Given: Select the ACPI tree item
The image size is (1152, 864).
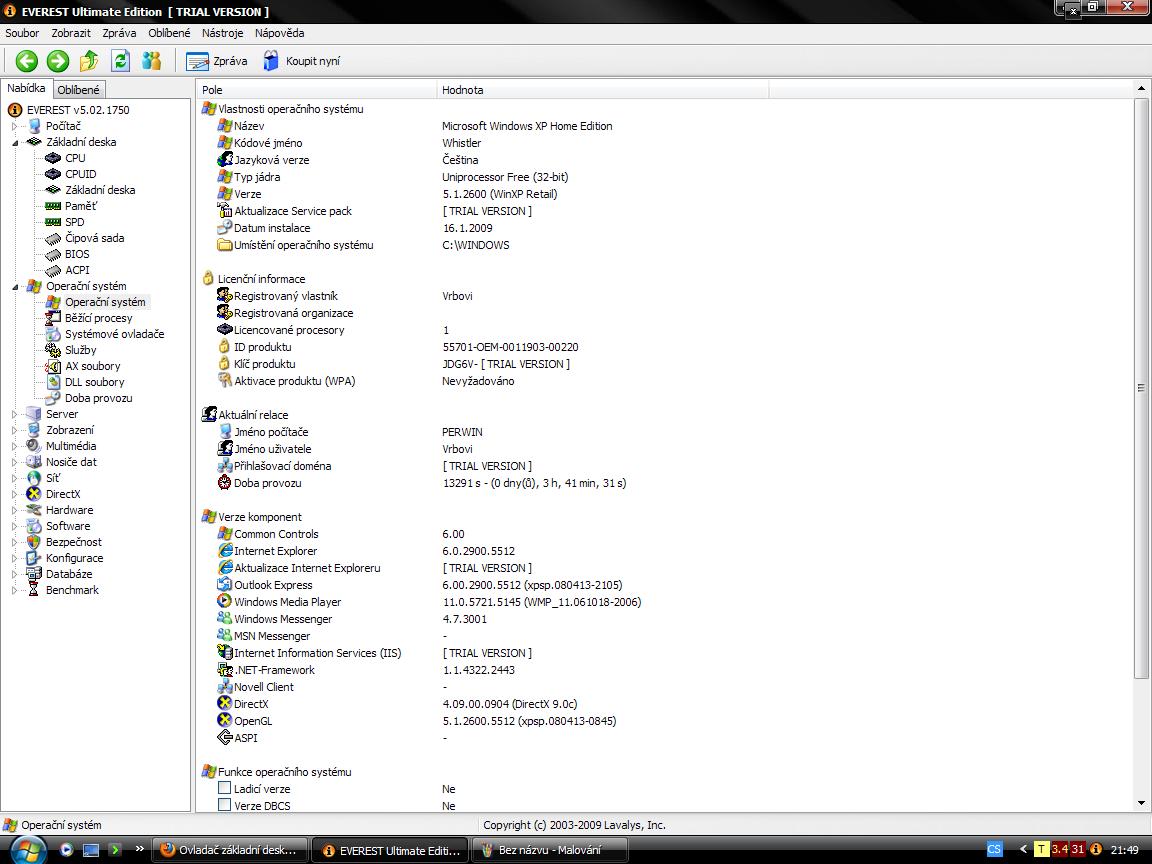Looking at the screenshot, I should click(76, 270).
